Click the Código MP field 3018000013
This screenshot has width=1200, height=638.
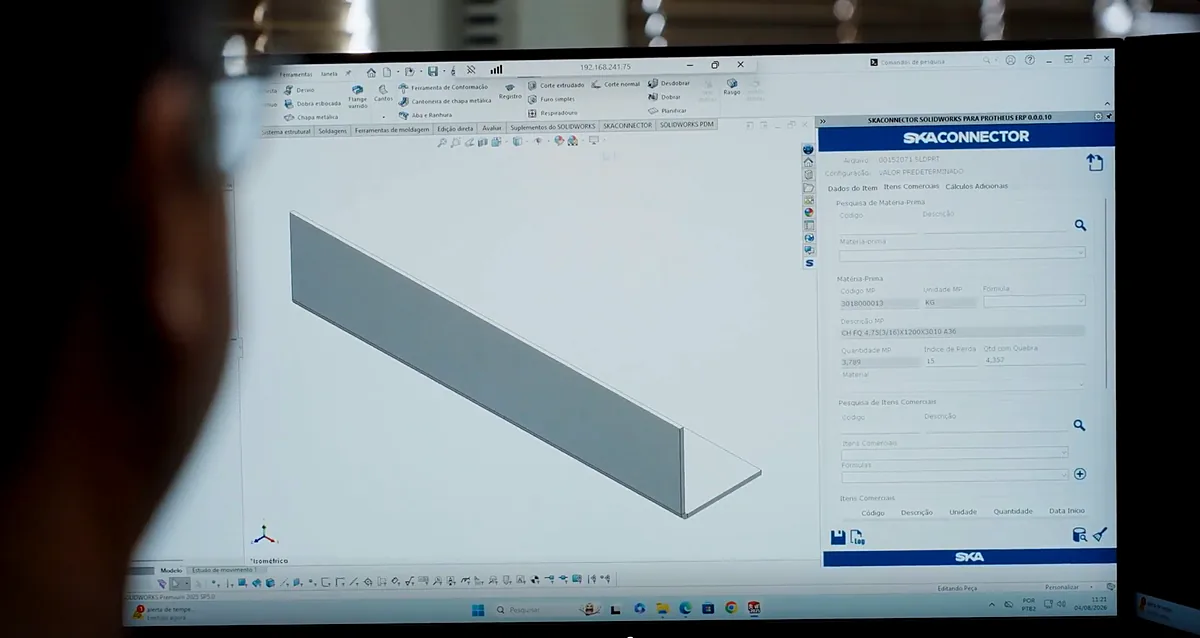click(879, 302)
